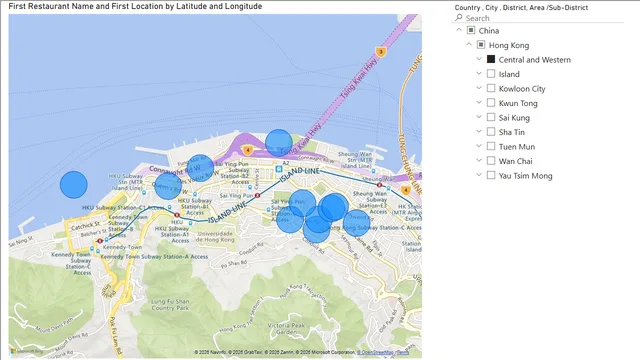
Task: Expand the Sai Kung node
Action: 479,117
